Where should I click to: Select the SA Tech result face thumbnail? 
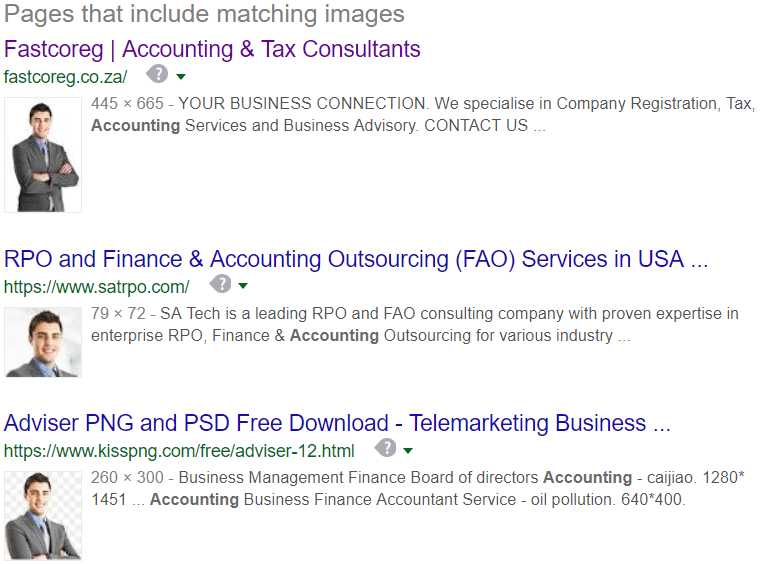point(43,342)
